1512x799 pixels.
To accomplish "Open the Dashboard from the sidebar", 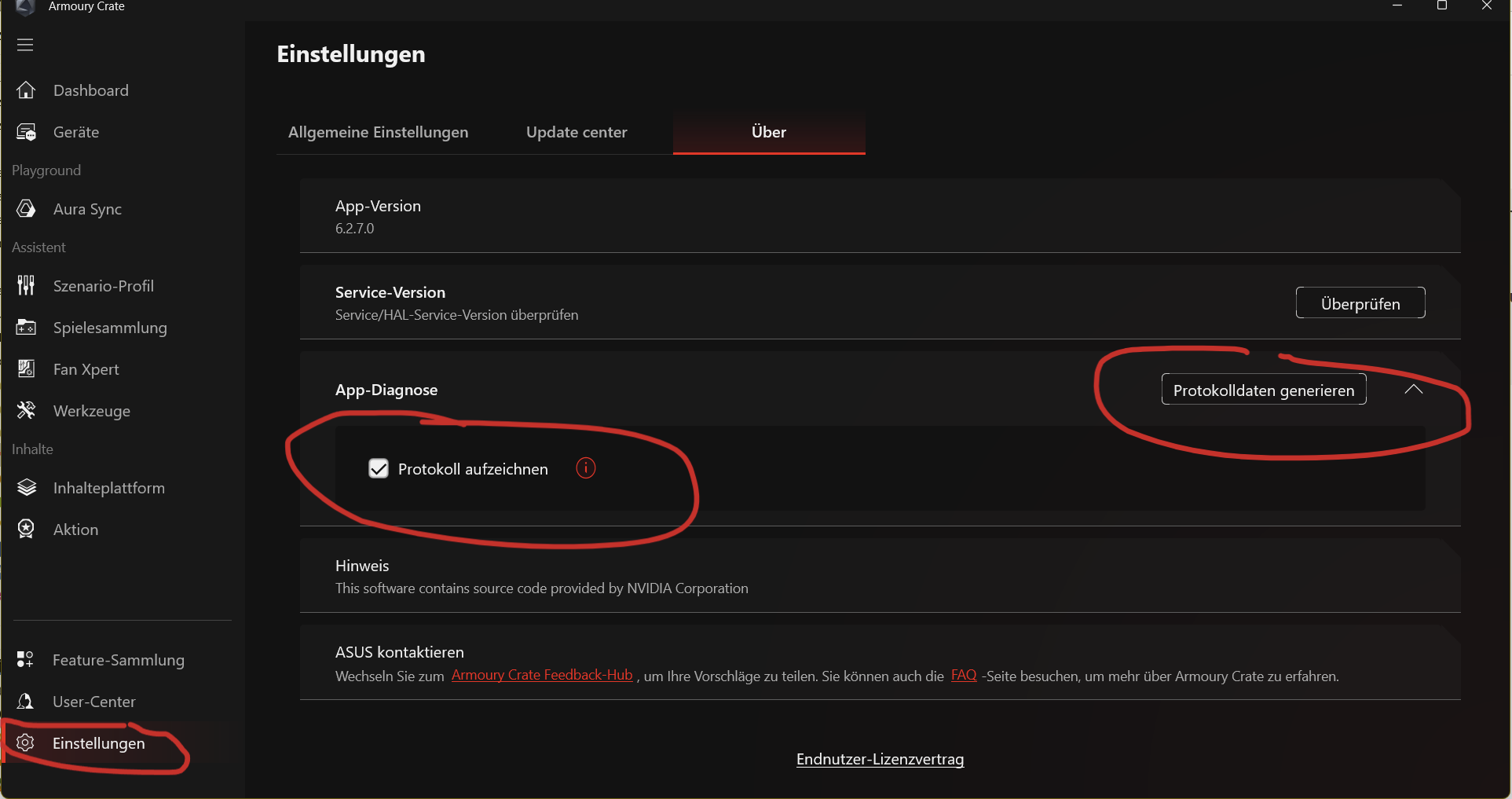I will click(90, 90).
